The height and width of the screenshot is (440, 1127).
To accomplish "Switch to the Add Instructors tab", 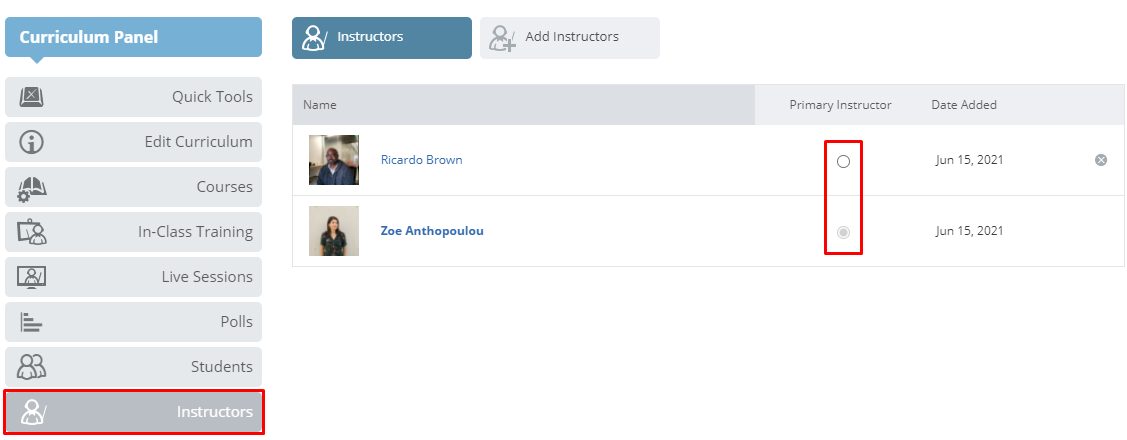I will (x=570, y=37).
